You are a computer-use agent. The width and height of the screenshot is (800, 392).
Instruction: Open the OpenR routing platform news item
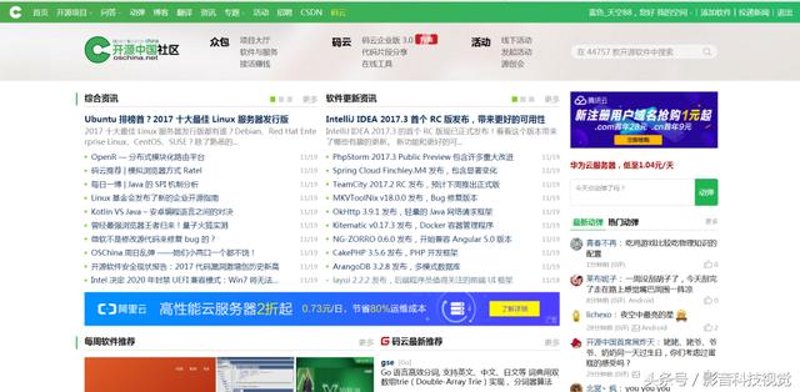(x=147, y=157)
